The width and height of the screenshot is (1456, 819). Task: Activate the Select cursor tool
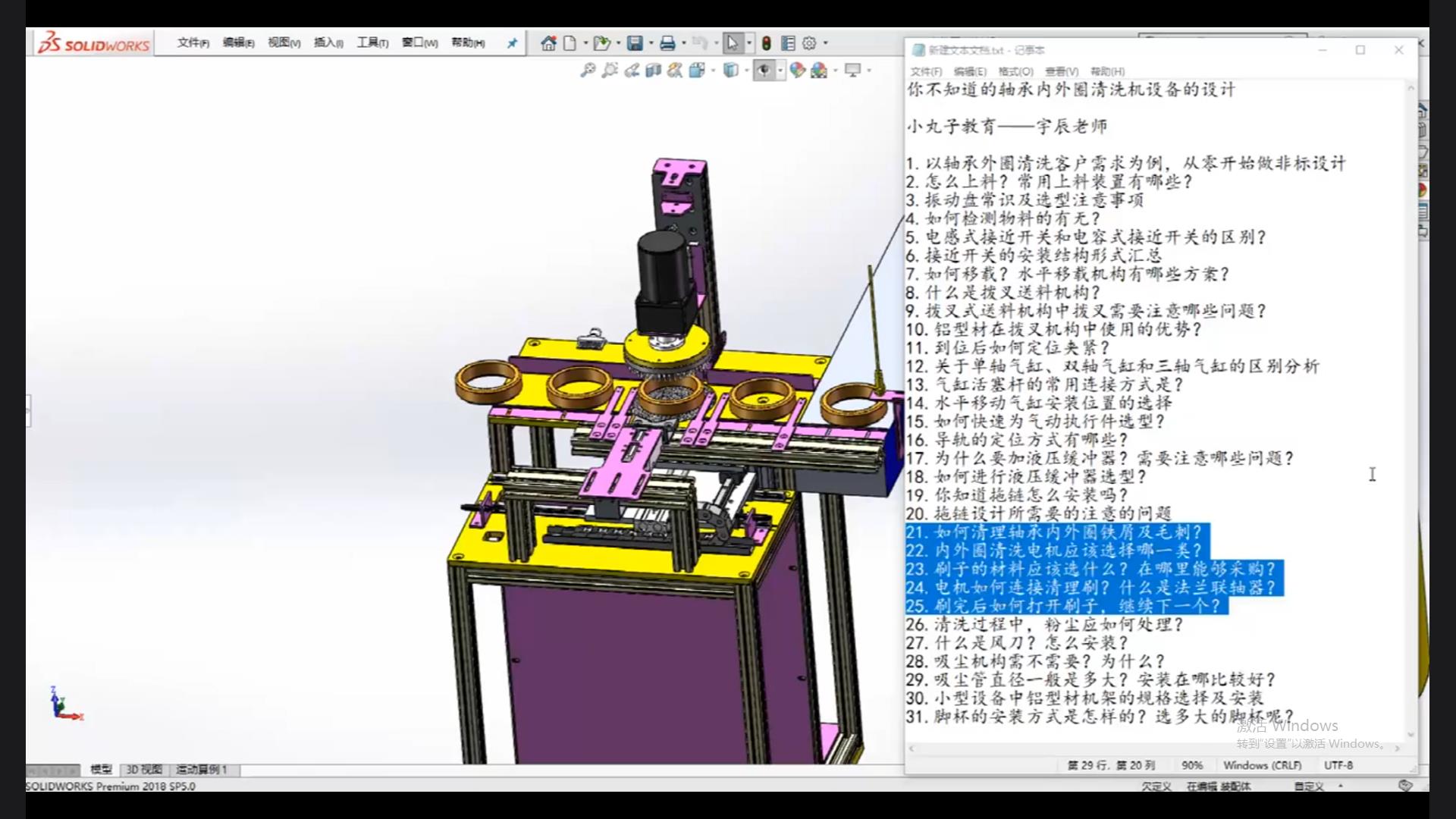tap(732, 43)
